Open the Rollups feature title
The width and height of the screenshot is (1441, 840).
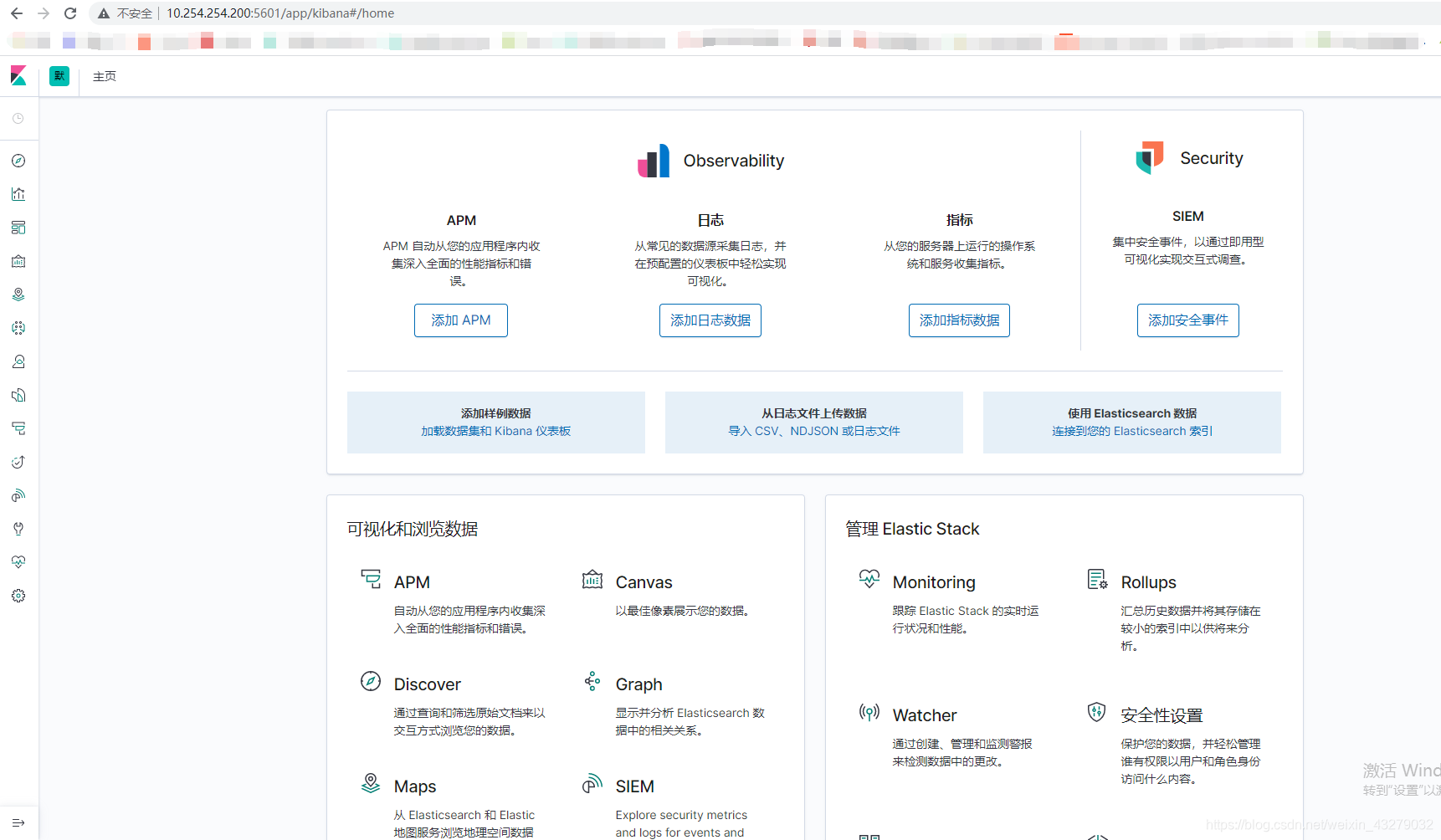(1149, 582)
